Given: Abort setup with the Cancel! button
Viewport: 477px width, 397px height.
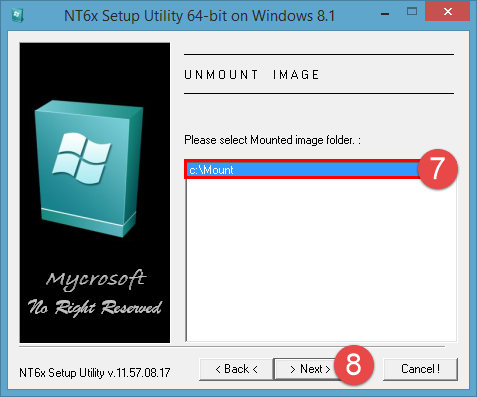Looking at the screenshot, I should point(420,369).
